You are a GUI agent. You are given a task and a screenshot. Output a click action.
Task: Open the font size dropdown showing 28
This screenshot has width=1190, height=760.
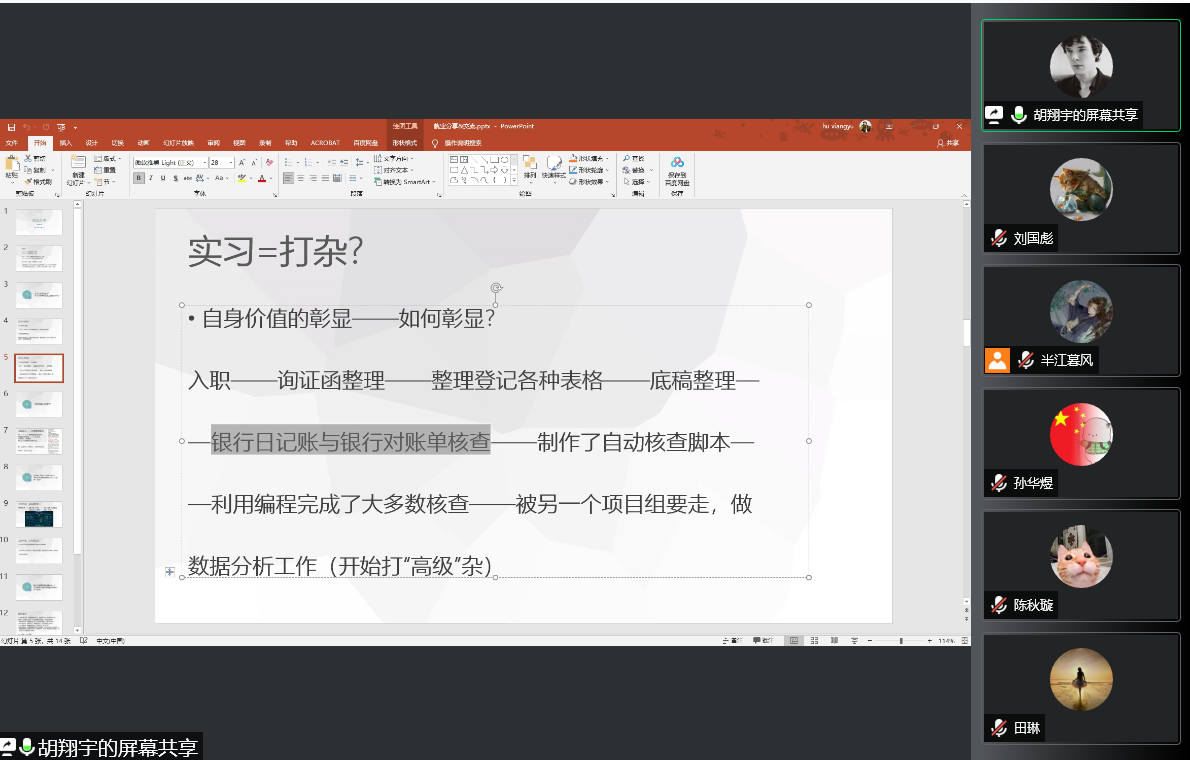pos(231,162)
